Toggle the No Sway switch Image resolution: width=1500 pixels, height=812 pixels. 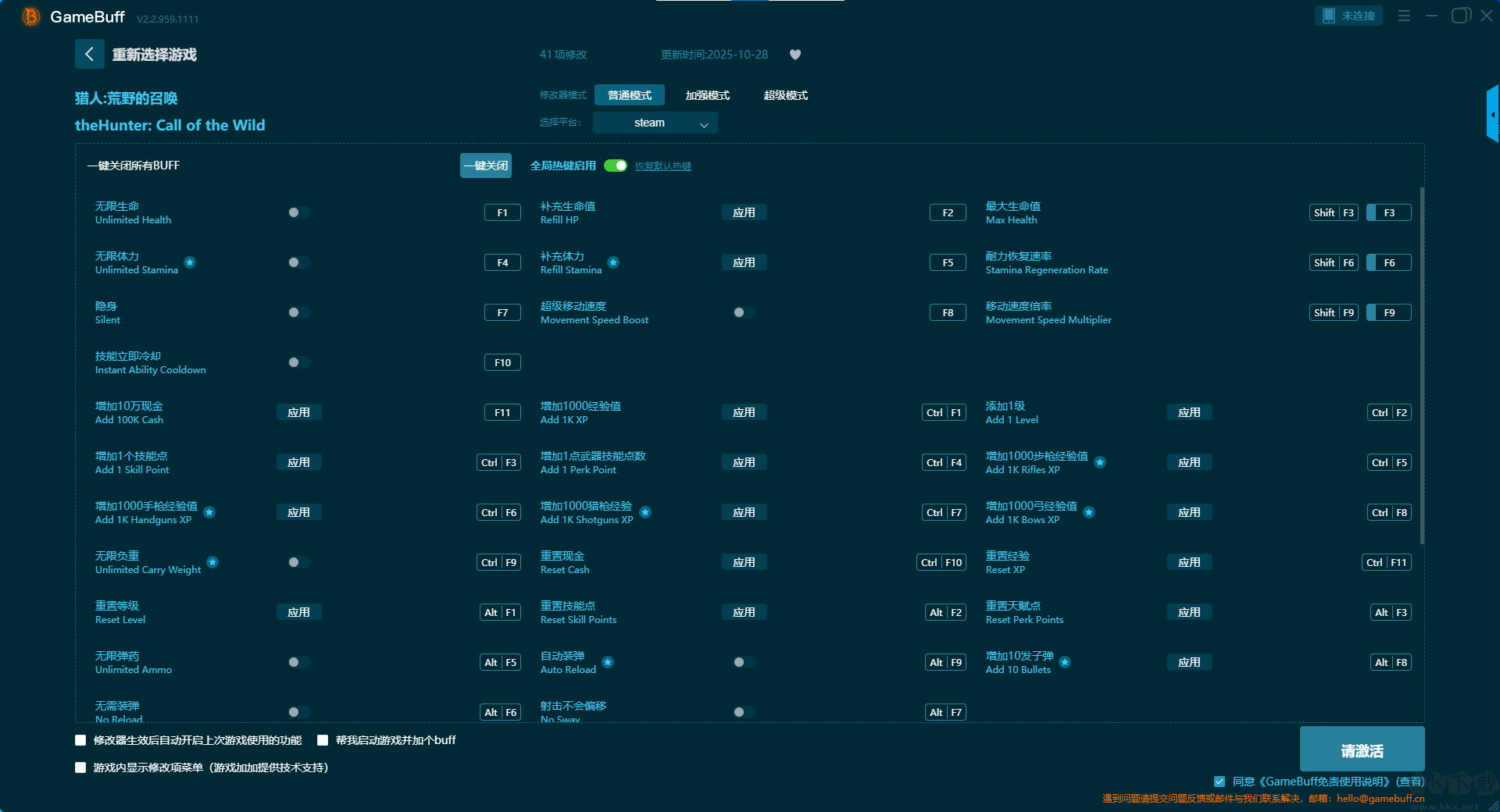pyautogui.click(x=744, y=712)
